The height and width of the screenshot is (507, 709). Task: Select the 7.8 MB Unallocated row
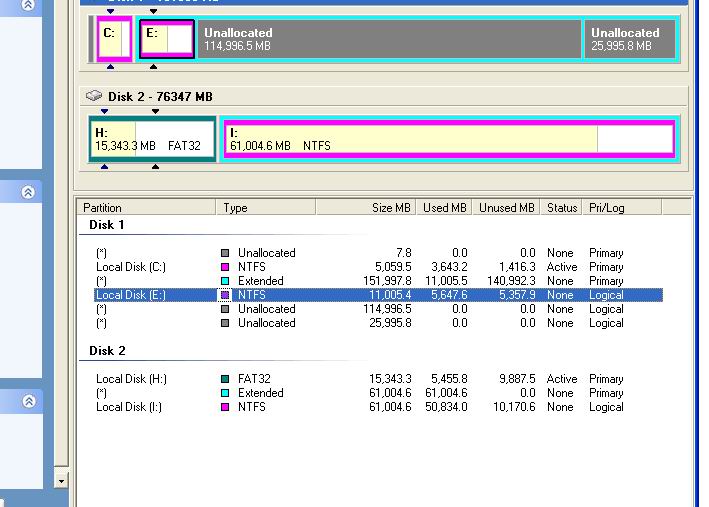tap(378, 253)
